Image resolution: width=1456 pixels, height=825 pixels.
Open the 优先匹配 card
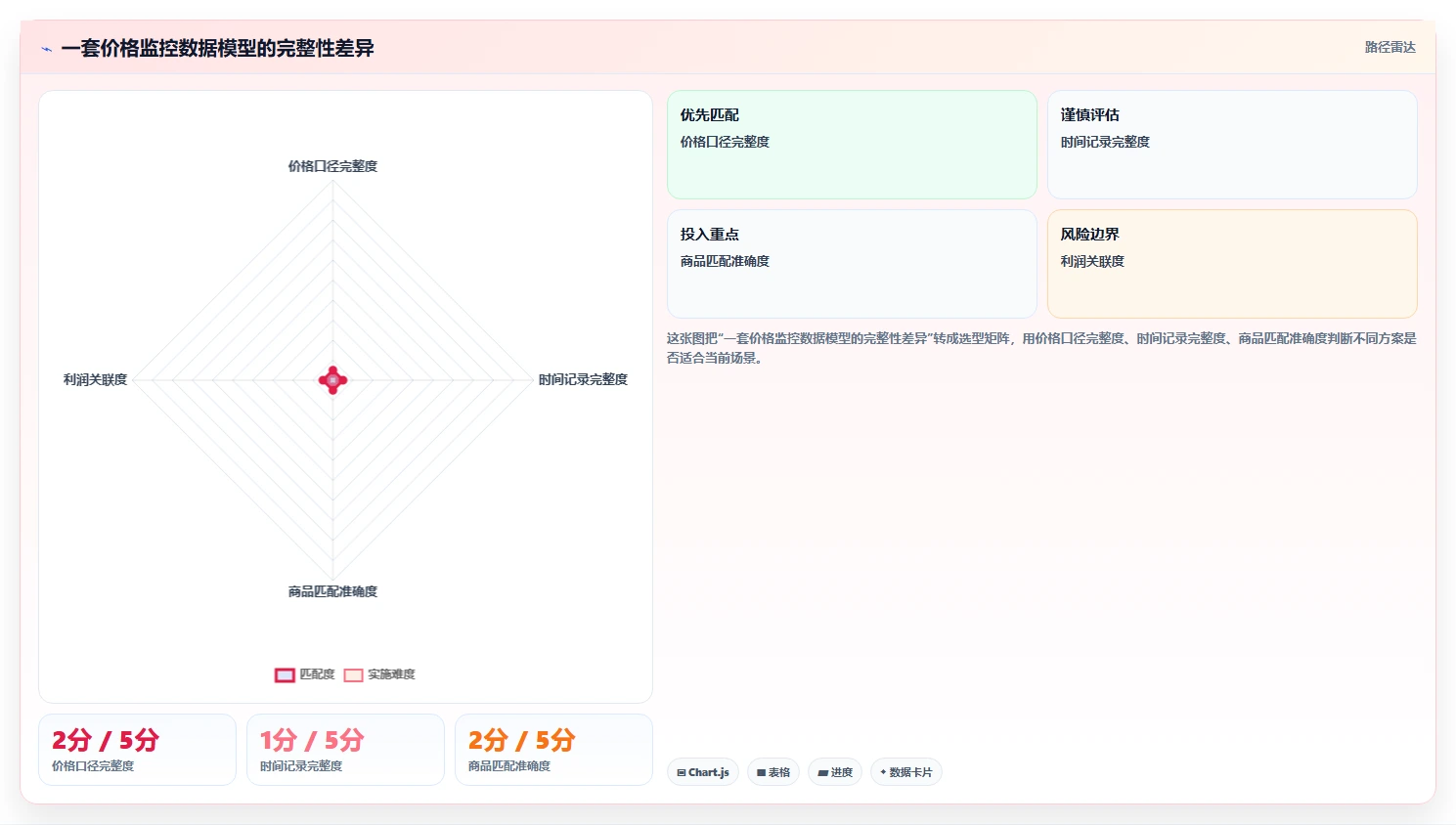852,145
